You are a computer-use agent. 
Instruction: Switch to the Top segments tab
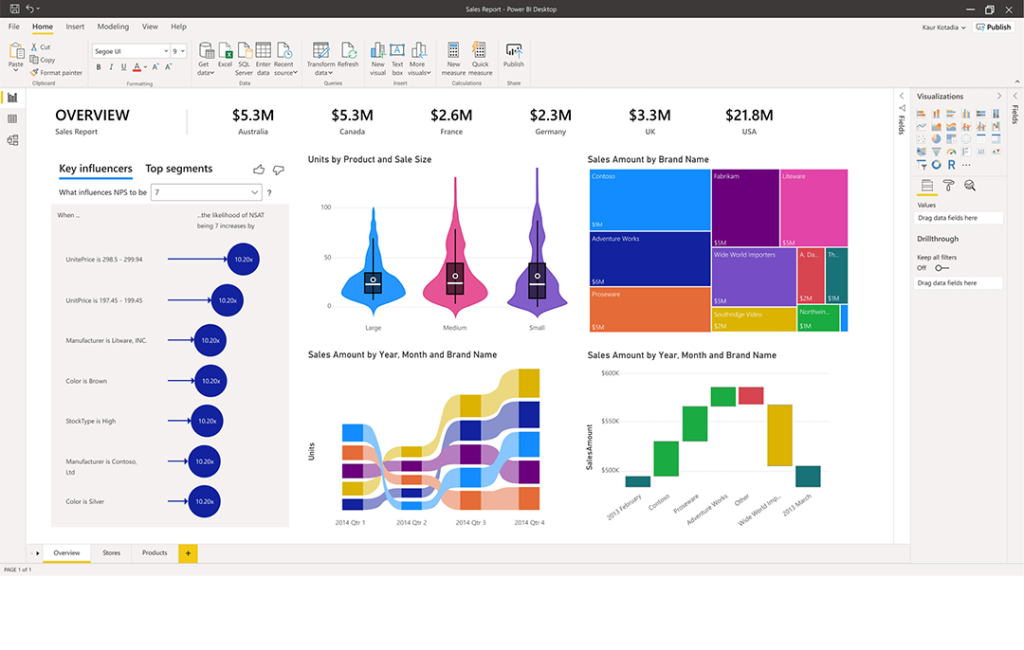tap(179, 169)
